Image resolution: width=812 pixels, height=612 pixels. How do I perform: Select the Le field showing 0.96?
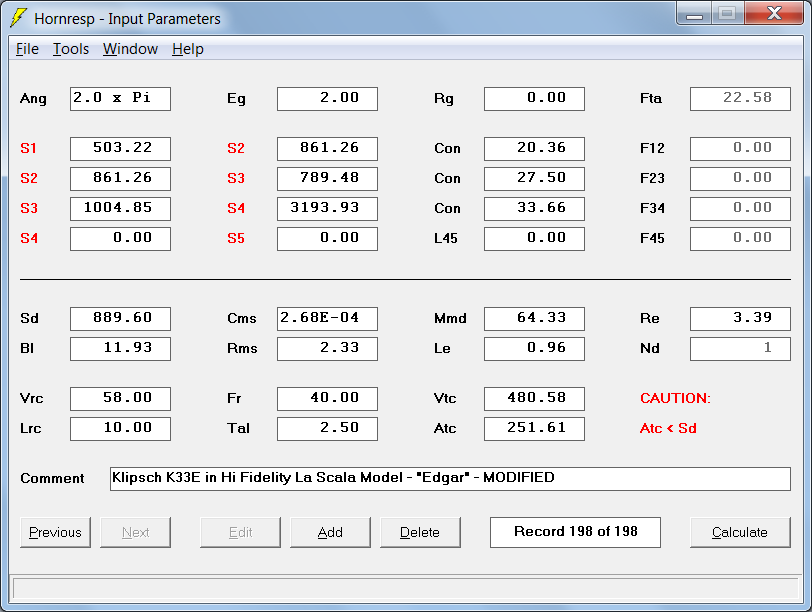click(534, 348)
